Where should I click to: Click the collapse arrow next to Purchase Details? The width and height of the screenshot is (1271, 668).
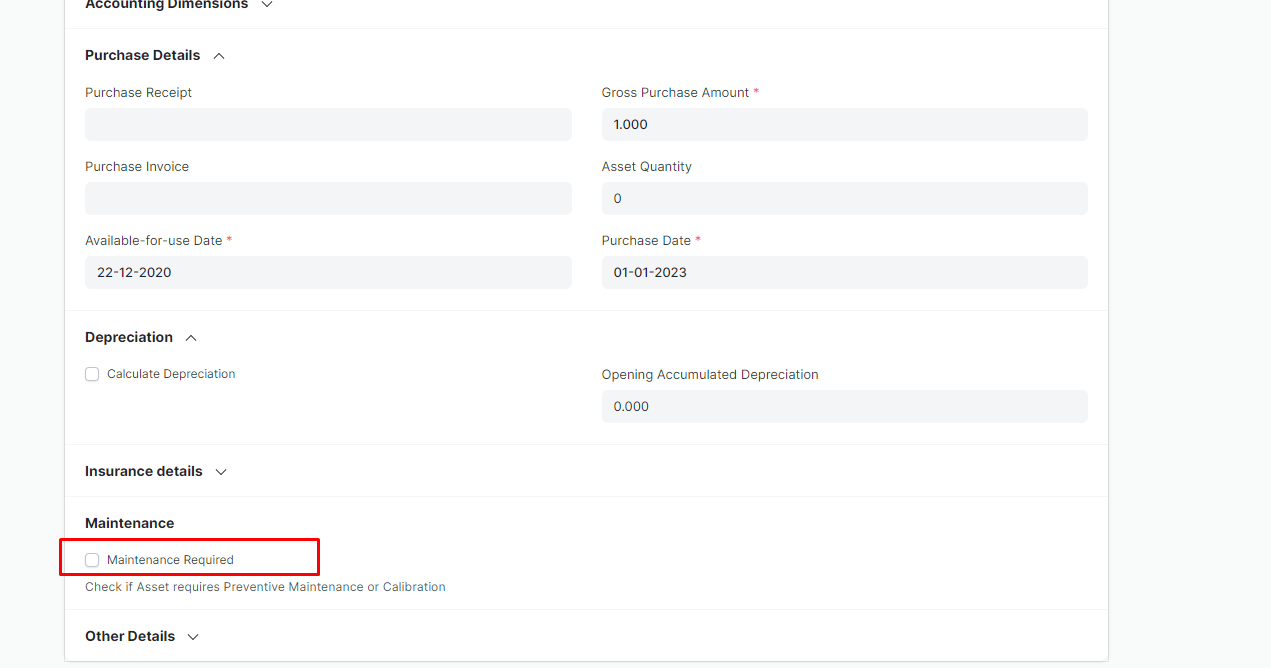(219, 56)
